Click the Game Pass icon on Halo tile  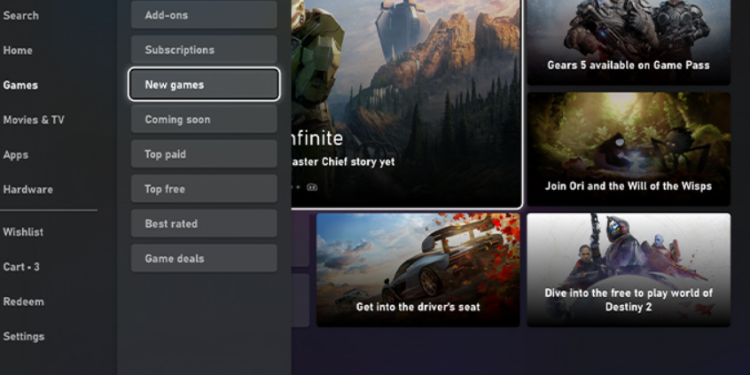tap(312, 188)
